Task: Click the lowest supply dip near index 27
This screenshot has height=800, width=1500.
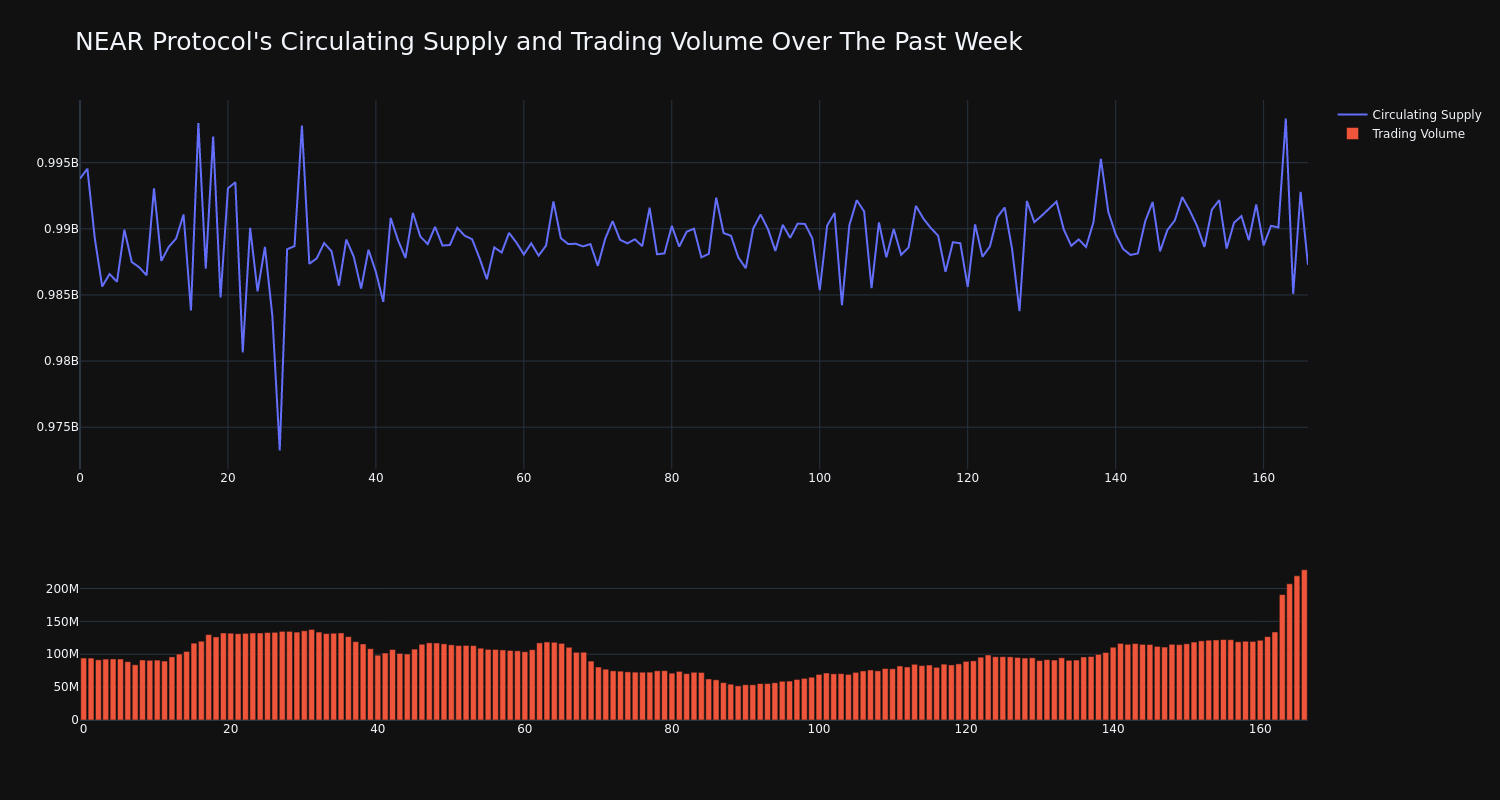Action: tap(280, 449)
